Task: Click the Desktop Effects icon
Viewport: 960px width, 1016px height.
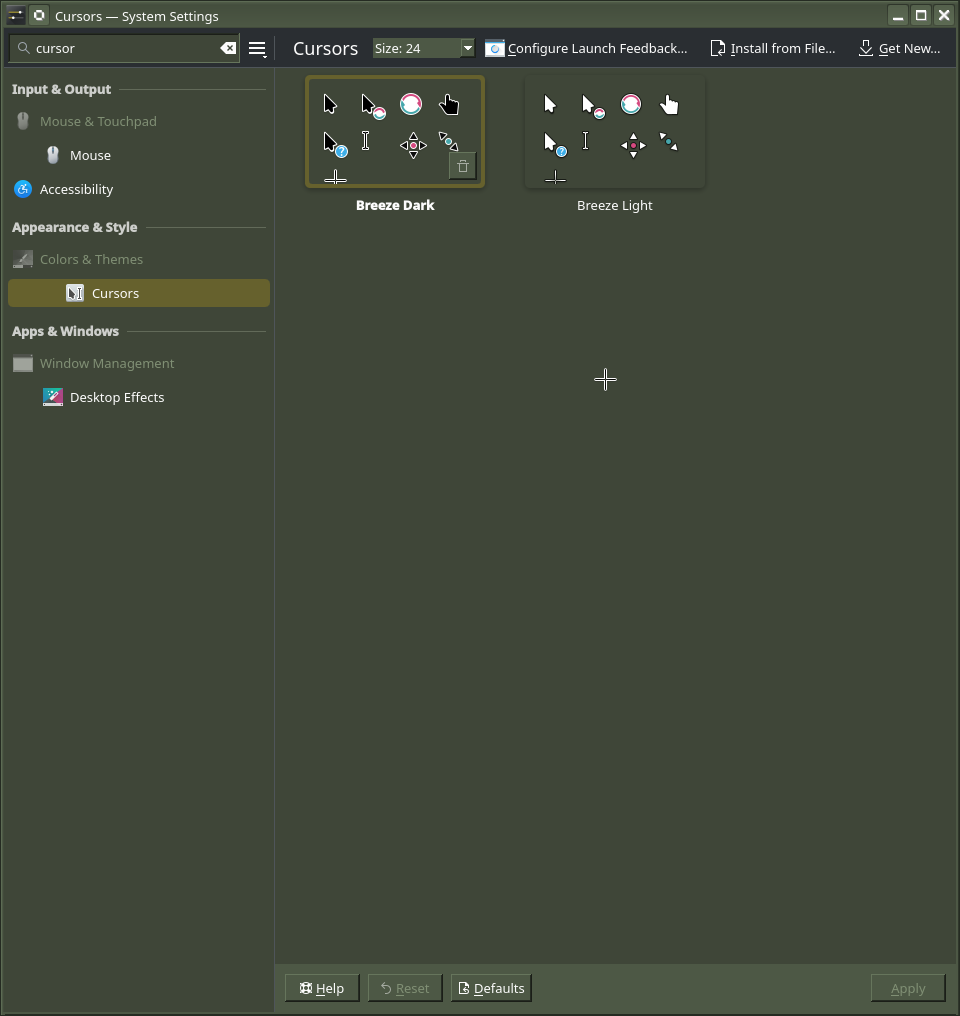Action: tap(53, 397)
